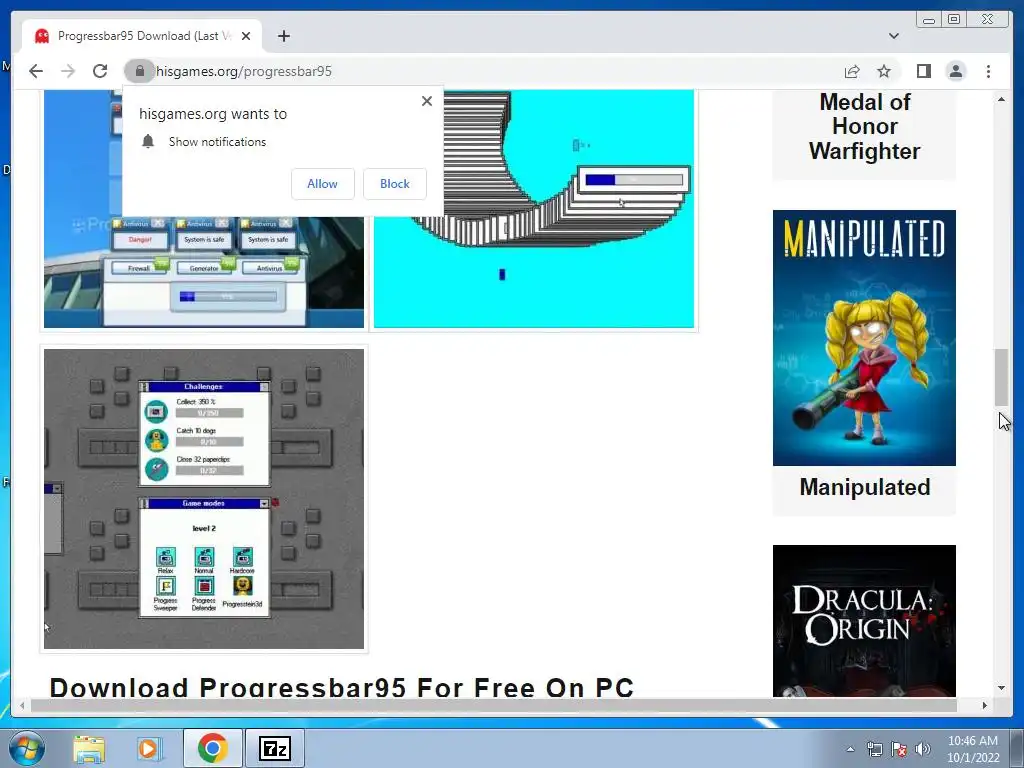This screenshot has width=1024, height=768.
Task: Select the Progressbar95 Download tab
Action: [x=142, y=36]
